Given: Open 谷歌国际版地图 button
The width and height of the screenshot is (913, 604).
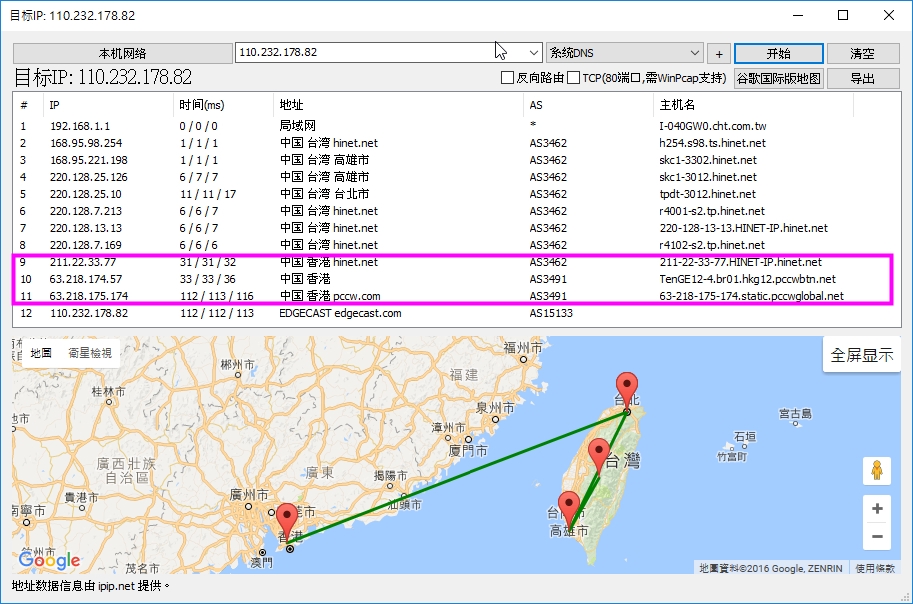Looking at the screenshot, I should point(778,78).
